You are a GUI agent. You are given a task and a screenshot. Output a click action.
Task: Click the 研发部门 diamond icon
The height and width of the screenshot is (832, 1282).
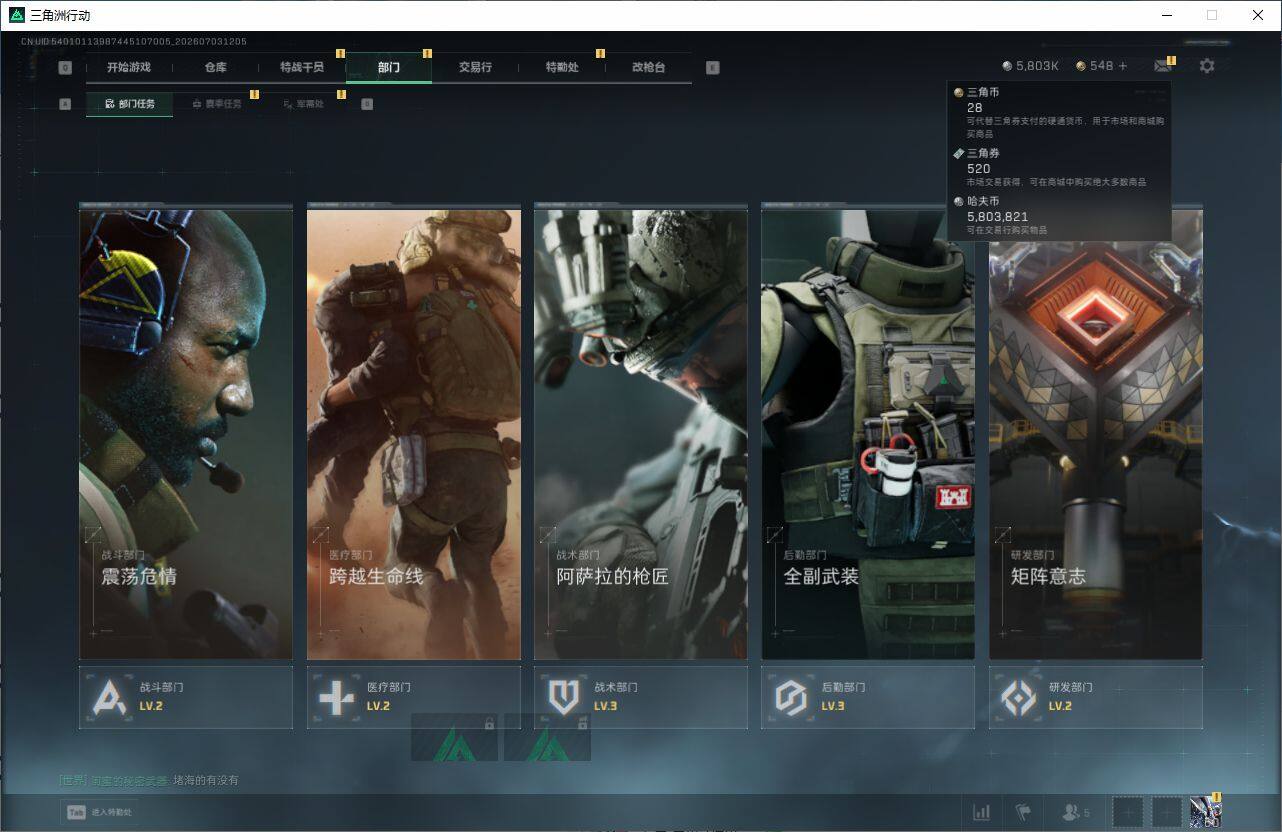(x=1019, y=697)
